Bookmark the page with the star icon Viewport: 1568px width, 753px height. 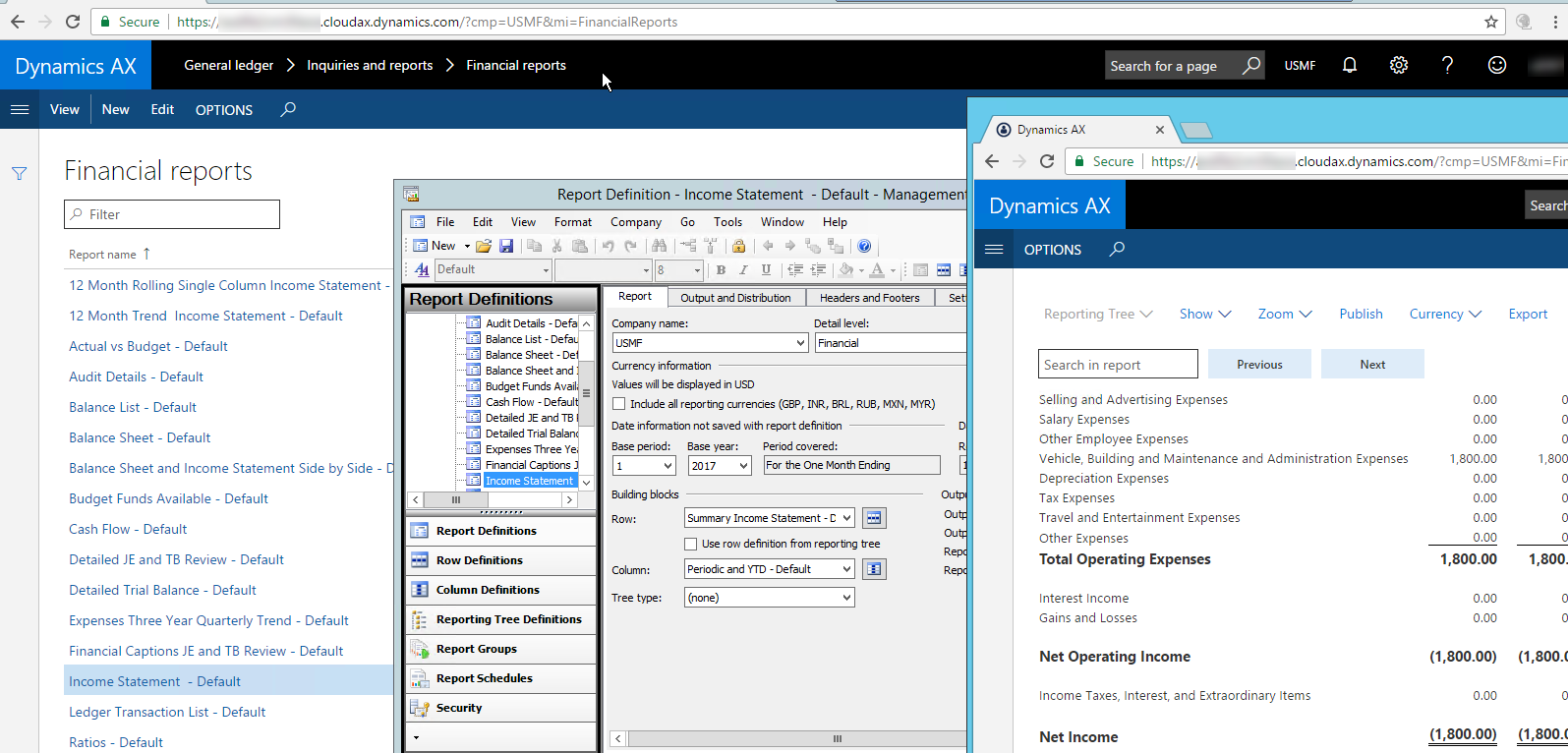1491,21
